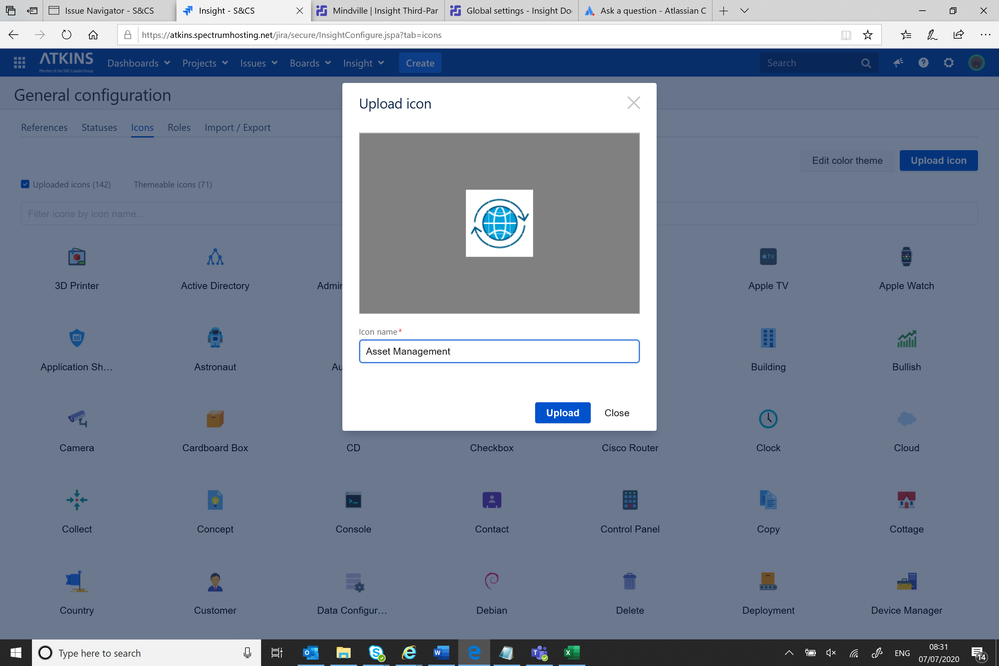This screenshot has height=666, width=999.
Task: Open the Jira administration gear icon
Action: pos(948,63)
